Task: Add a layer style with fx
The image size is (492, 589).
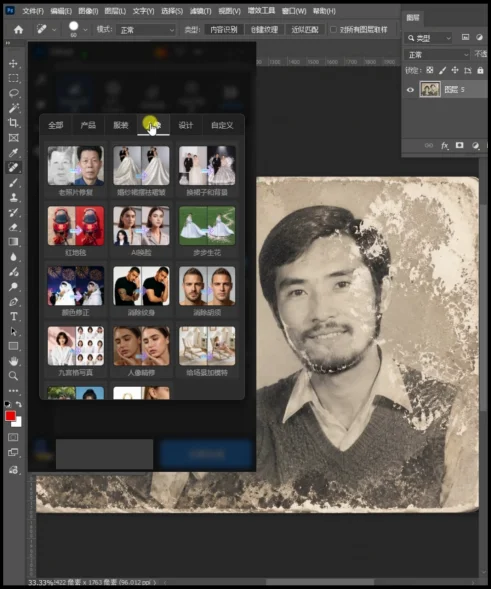Action: click(445, 145)
